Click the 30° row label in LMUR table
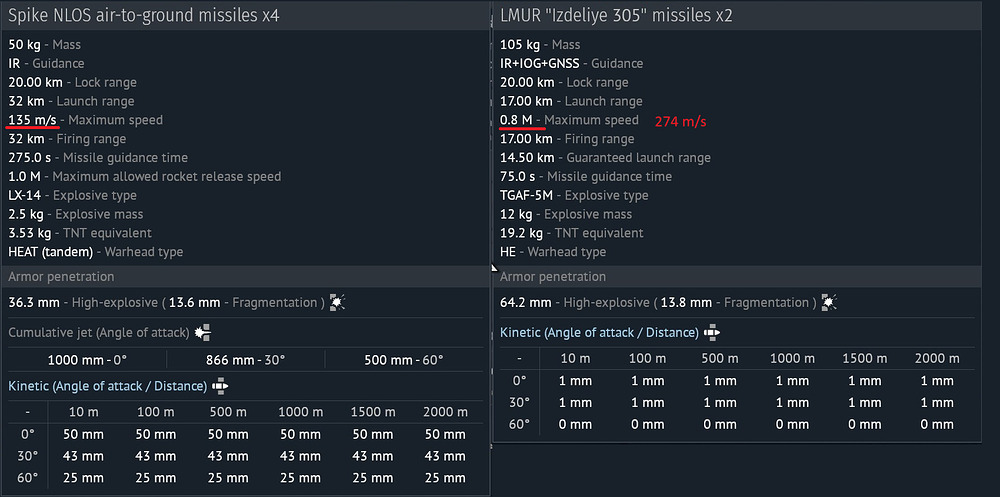 (x=519, y=403)
